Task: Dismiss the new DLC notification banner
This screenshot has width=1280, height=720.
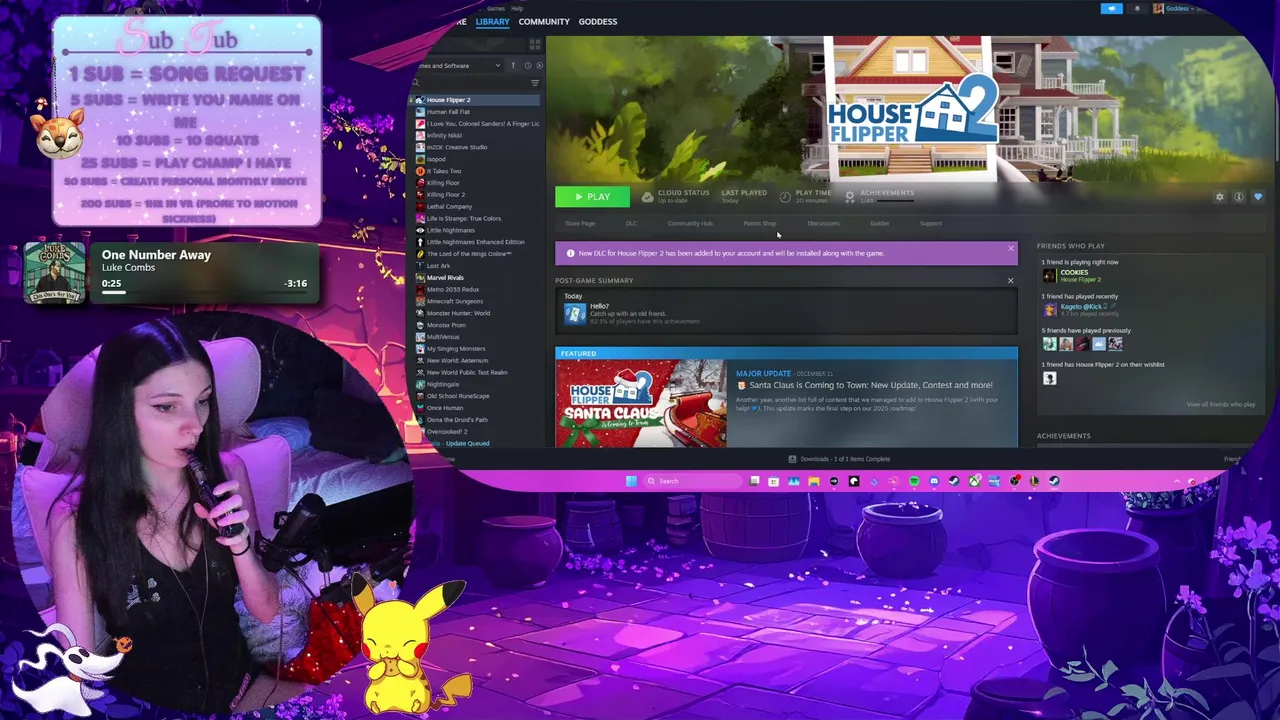Action: point(1010,248)
